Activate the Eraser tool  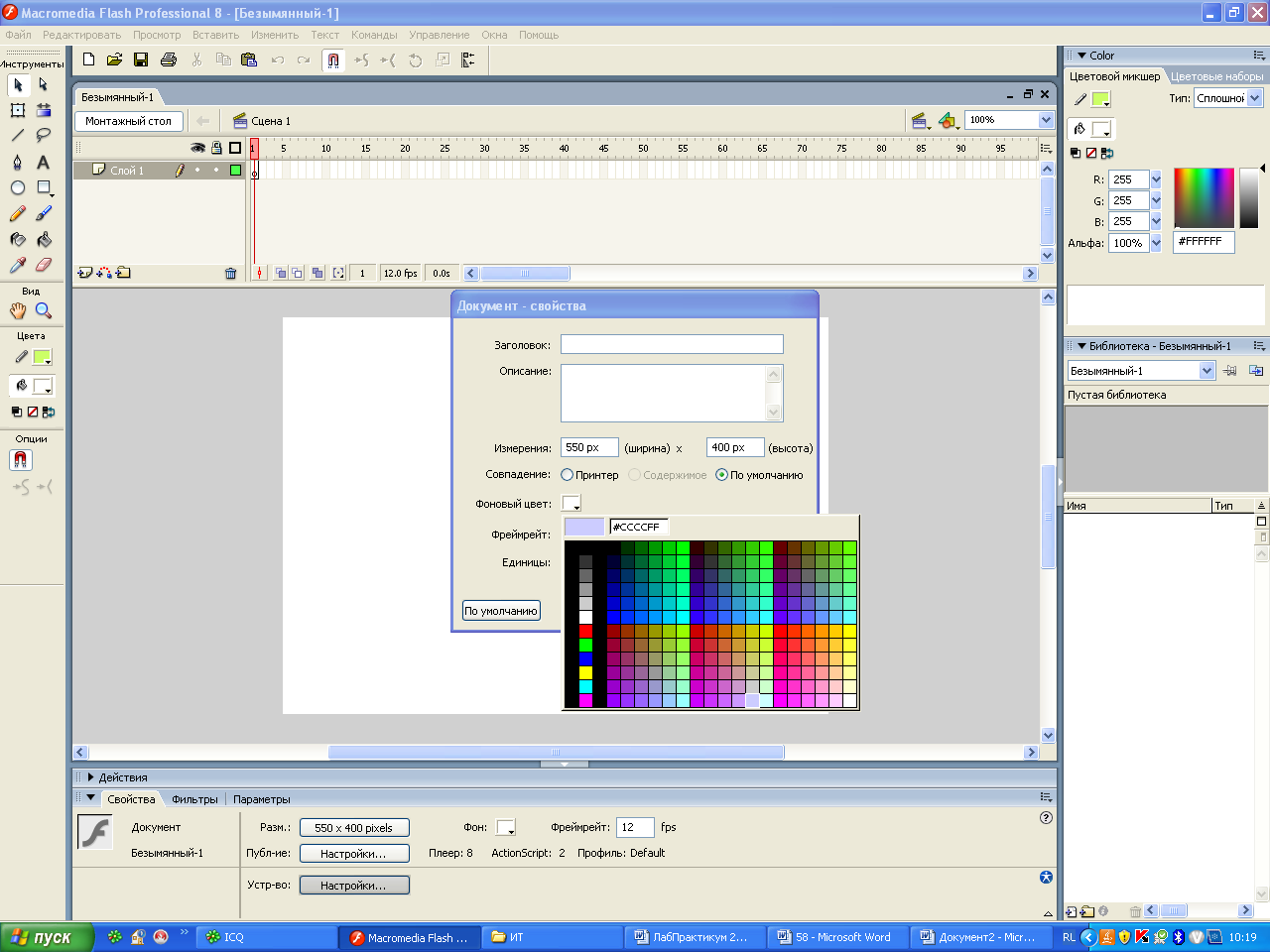click(x=44, y=265)
